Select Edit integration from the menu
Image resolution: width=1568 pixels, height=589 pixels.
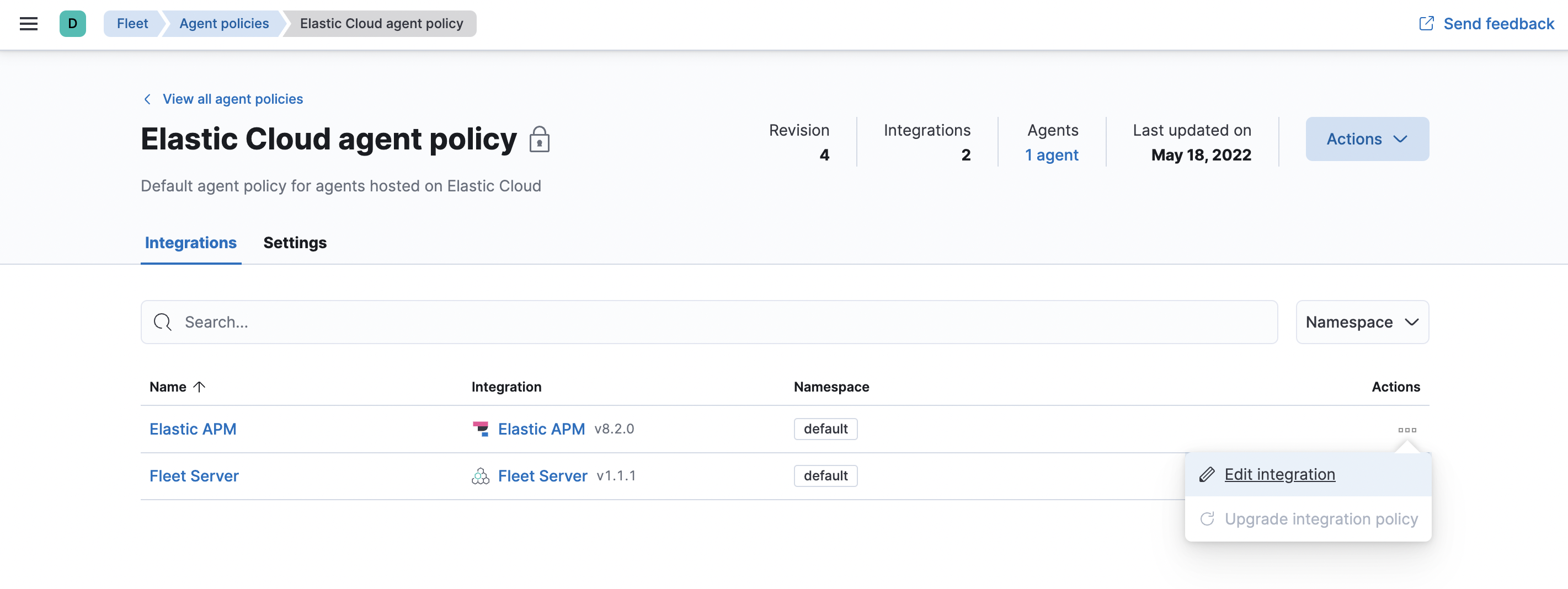coord(1279,474)
